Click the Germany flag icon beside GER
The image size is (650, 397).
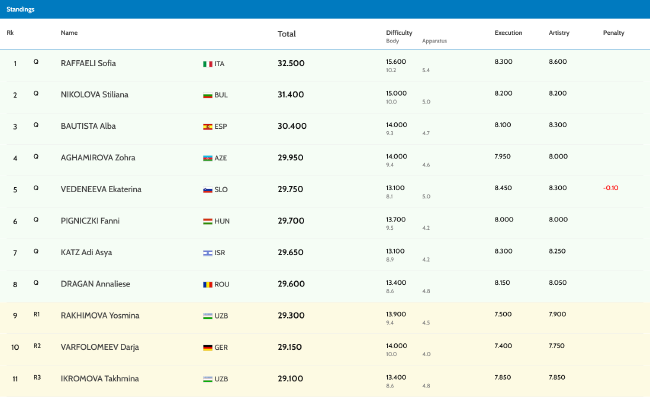(208, 348)
